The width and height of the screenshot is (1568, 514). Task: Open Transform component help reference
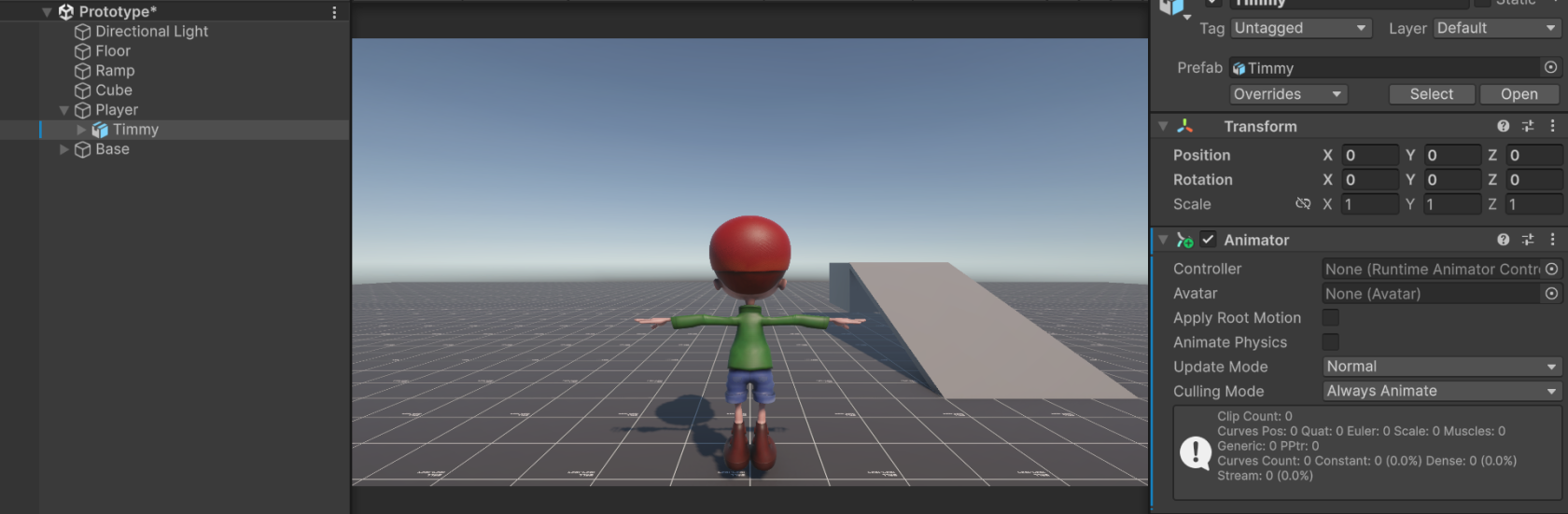1503,126
